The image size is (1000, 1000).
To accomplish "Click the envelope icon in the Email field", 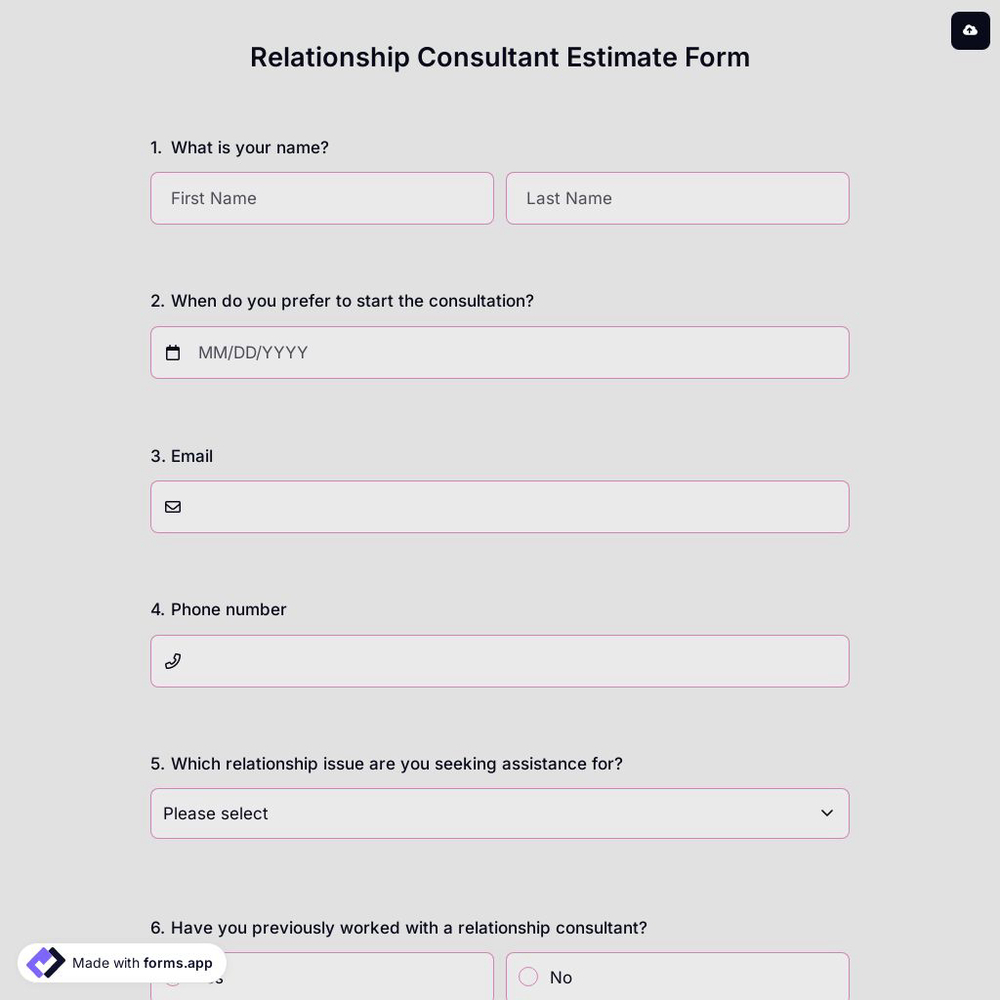I will (172, 506).
